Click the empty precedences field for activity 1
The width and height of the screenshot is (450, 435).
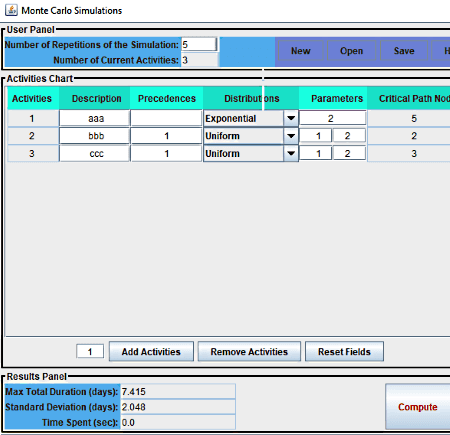(166, 118)
